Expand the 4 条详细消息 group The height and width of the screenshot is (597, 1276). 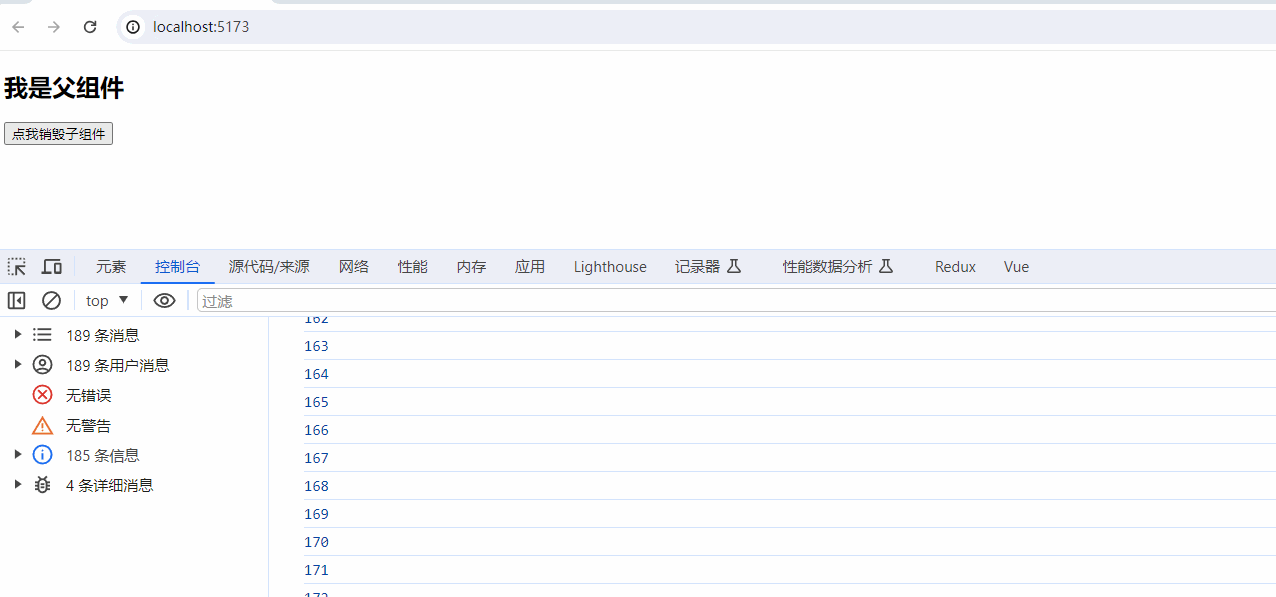18,484
